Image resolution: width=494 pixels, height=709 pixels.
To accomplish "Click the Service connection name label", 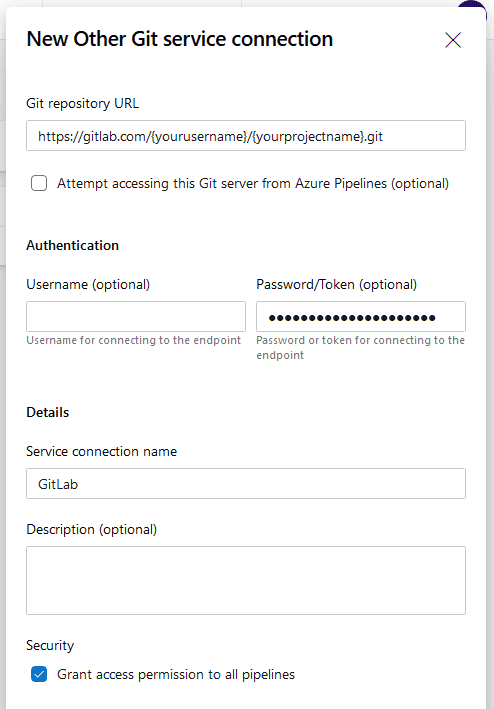I will pyautogui.click(x=101, y=451).
